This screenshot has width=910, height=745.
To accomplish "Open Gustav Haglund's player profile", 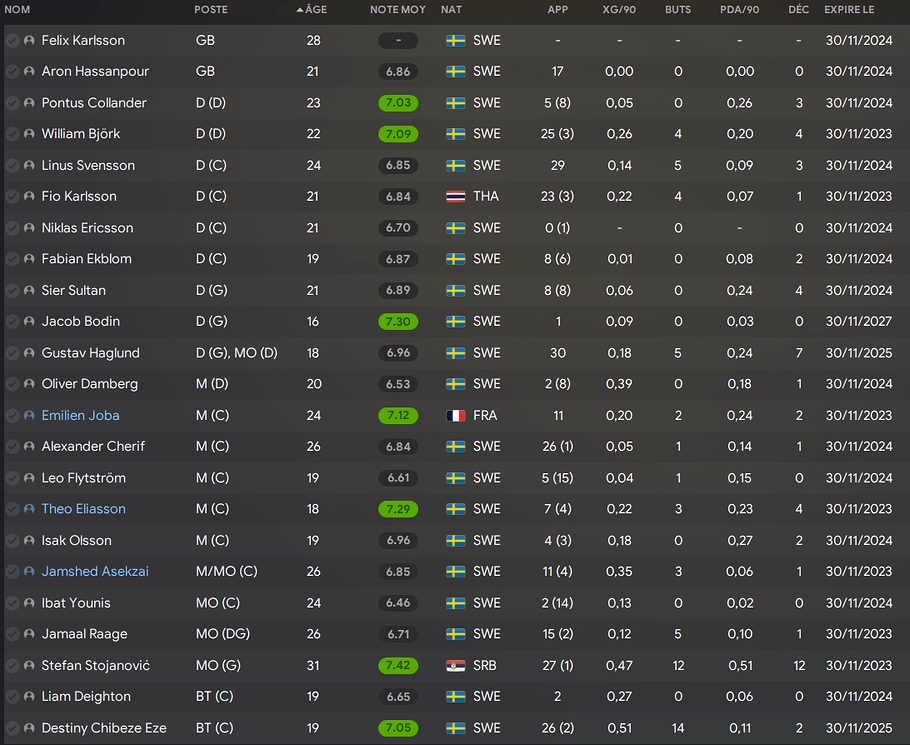I will coord(91,353).
